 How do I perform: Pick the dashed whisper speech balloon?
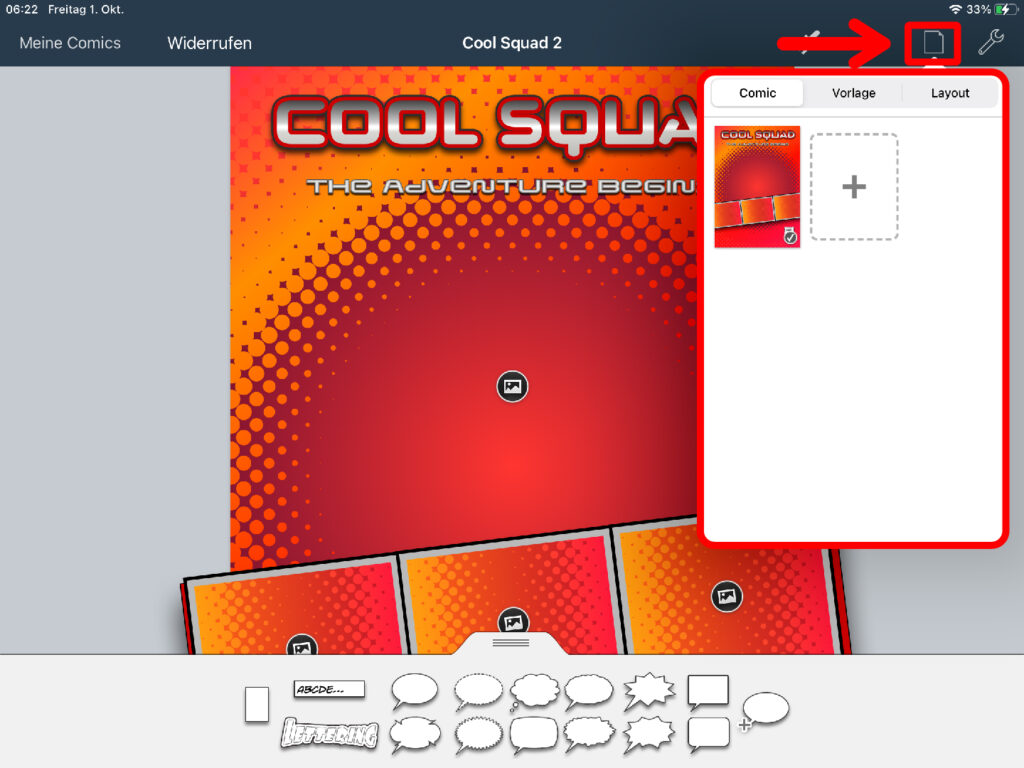[x=478, y=691]
